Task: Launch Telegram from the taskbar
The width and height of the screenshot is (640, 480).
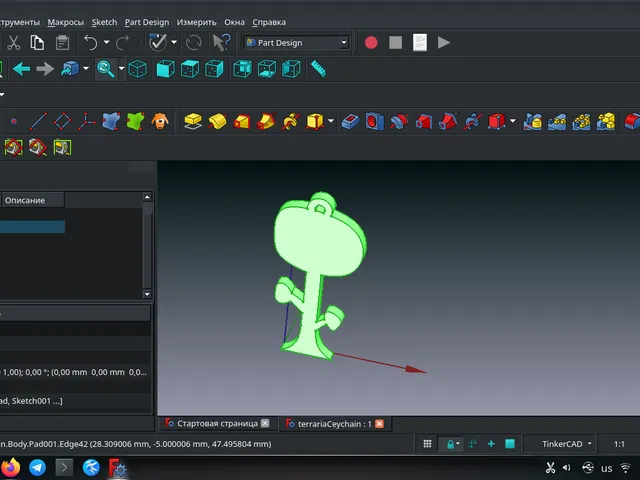Action: pyautogui.click(x=37, y=467)
